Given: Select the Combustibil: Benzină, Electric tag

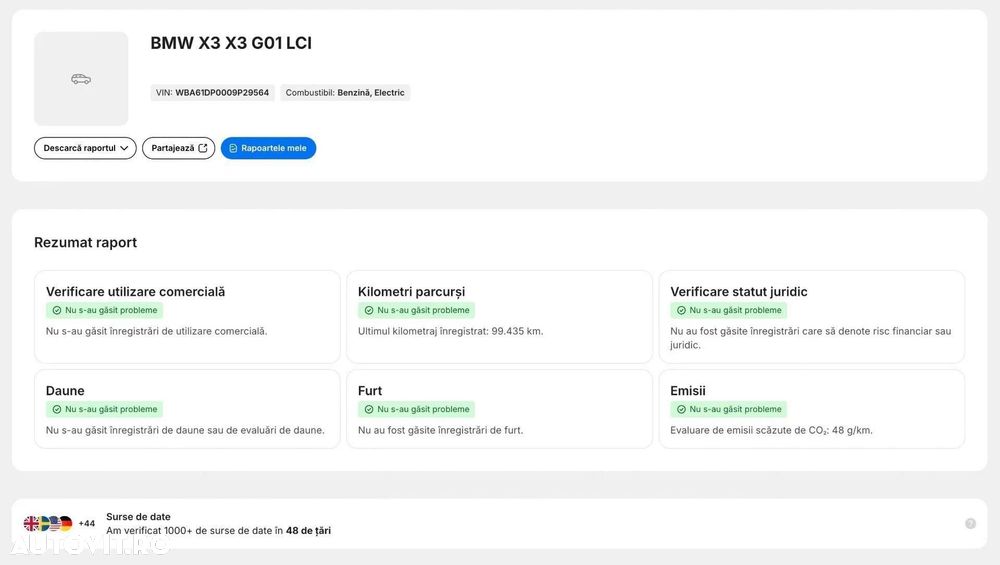Looking at the screenshot, I should click(345, 92).
